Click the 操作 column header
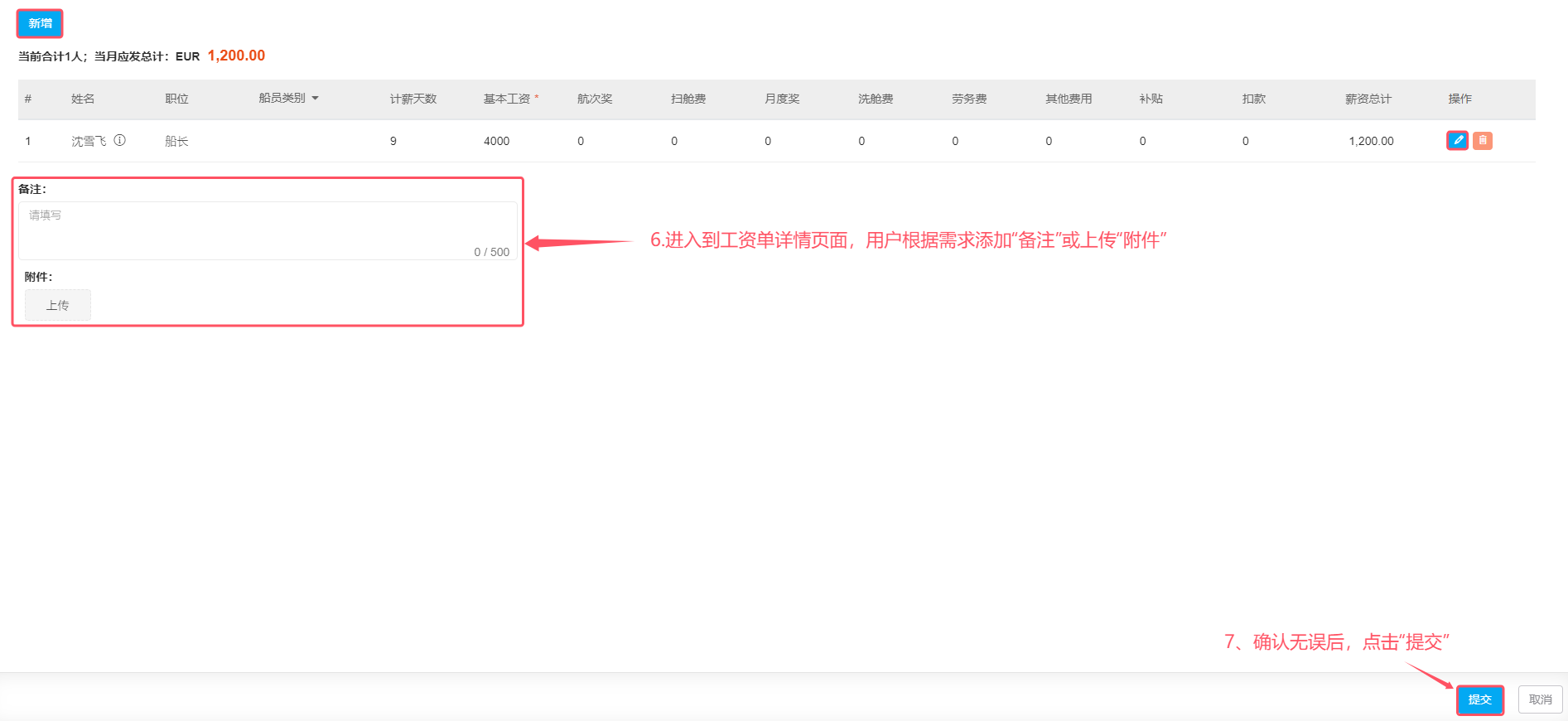The height and width of the screenshot is (721, 1568). (1459, 99)
